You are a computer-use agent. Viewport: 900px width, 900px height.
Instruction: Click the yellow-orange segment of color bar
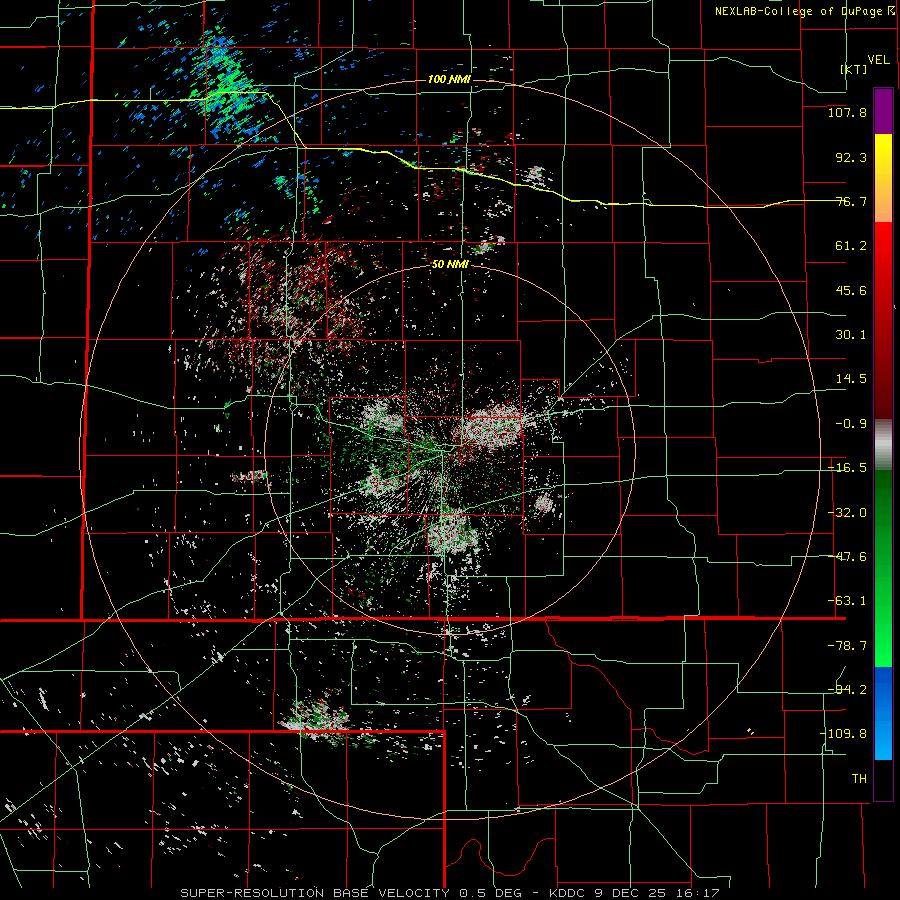883,178
